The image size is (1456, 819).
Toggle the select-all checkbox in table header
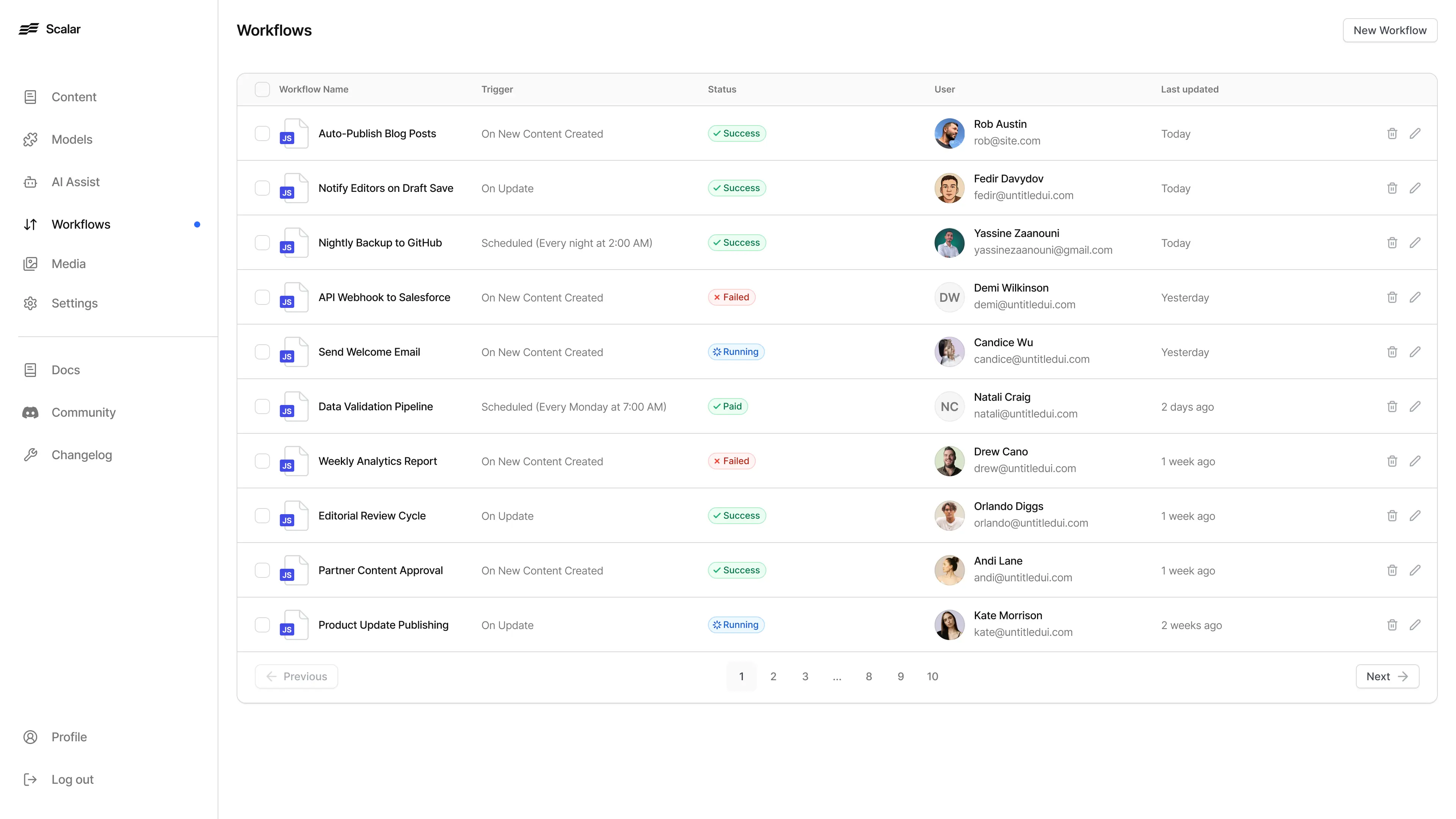pos(262,89)
